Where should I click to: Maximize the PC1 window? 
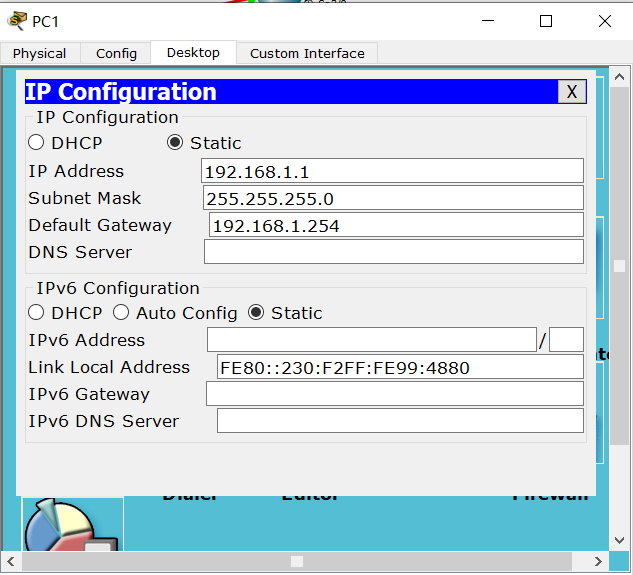546,21
